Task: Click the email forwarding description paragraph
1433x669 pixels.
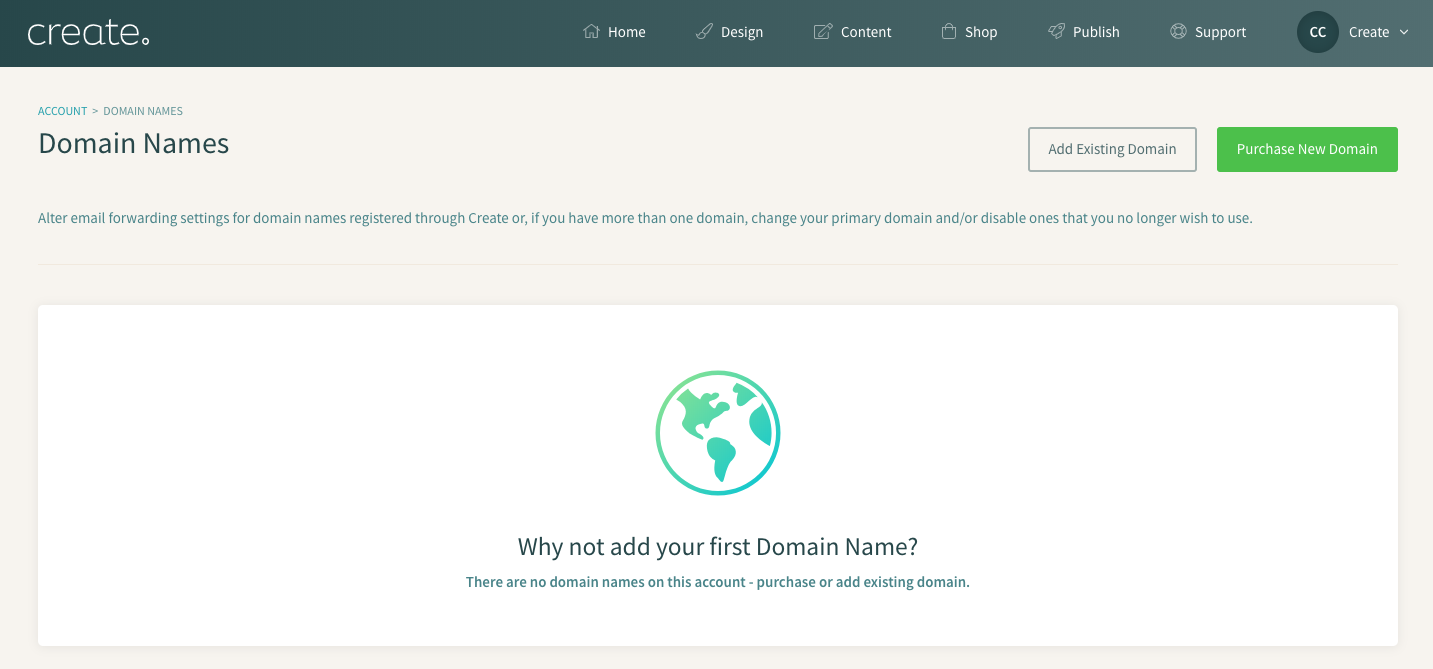Action: click(645, 217)
